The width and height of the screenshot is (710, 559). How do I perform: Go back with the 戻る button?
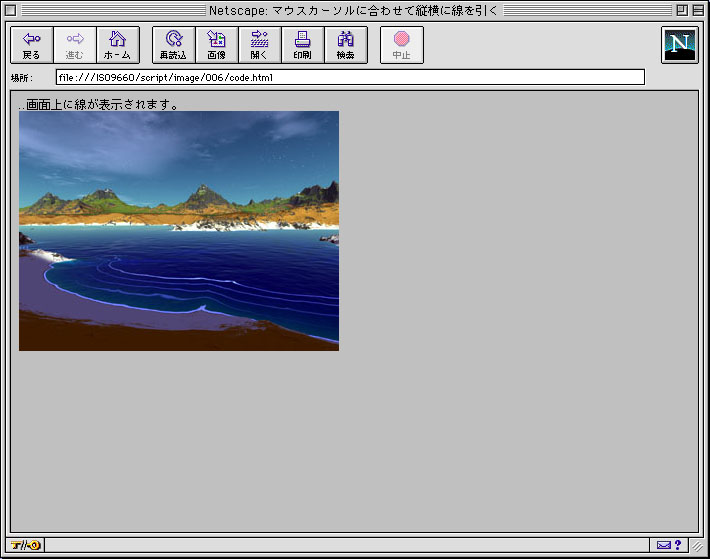coord(32,45)
